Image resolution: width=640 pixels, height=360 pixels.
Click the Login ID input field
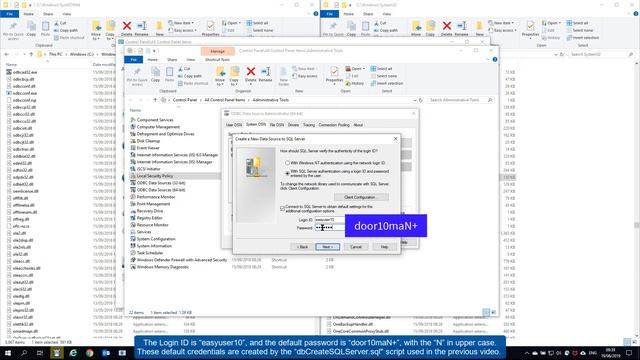(x=330, y=220)
